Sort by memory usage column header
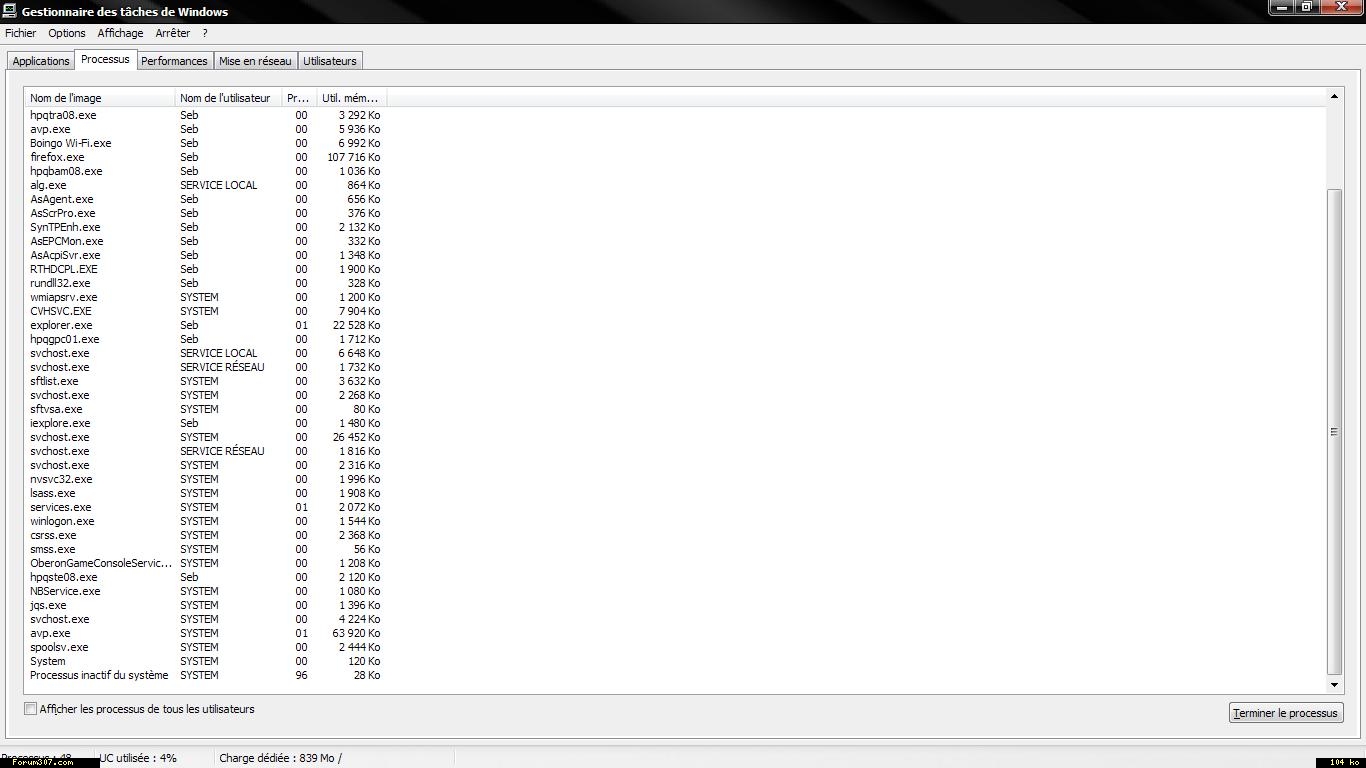1366x768 pixels. point(350,98)
